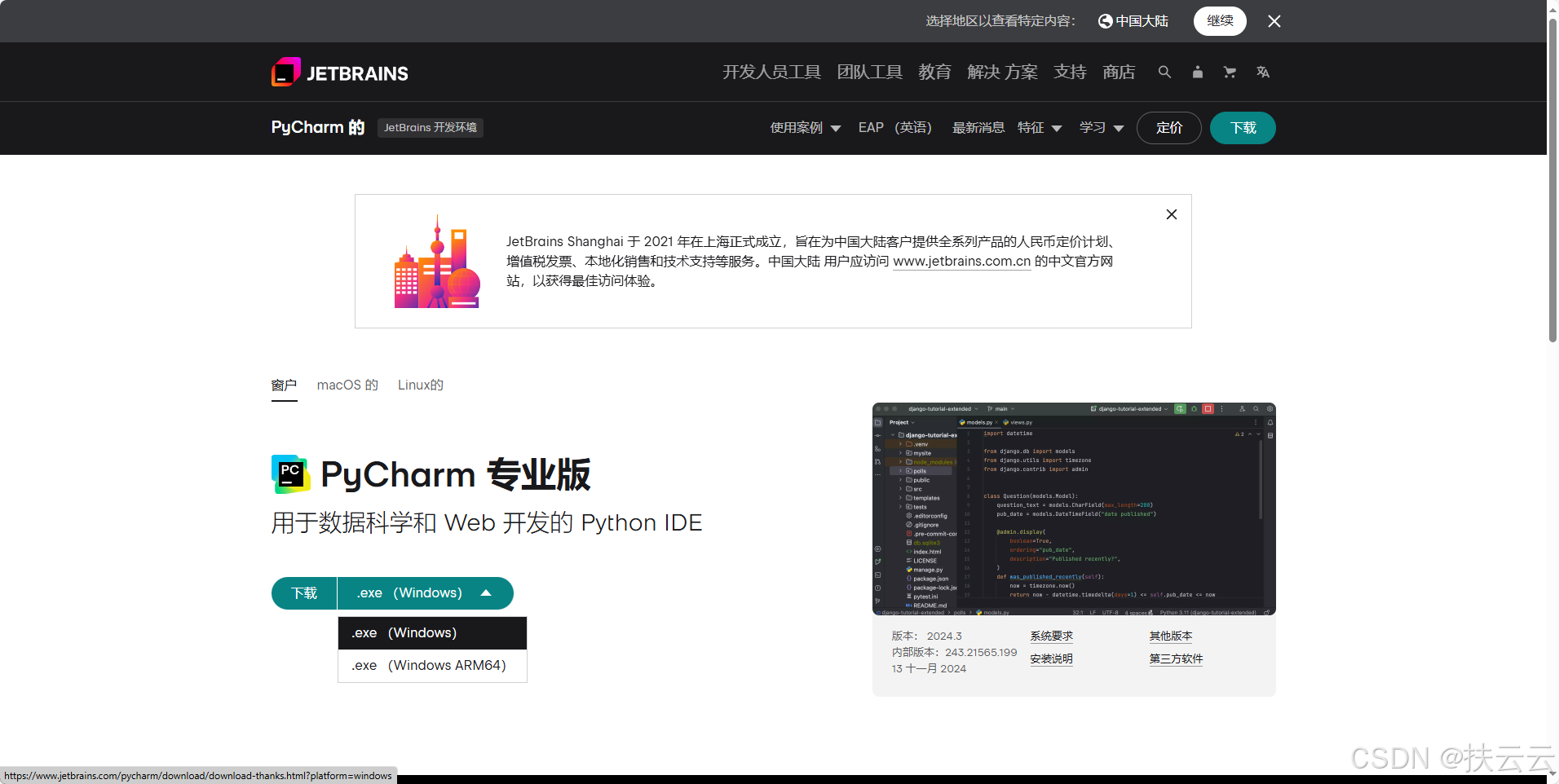Click 继续 to confirm region

coord(1220,21)
